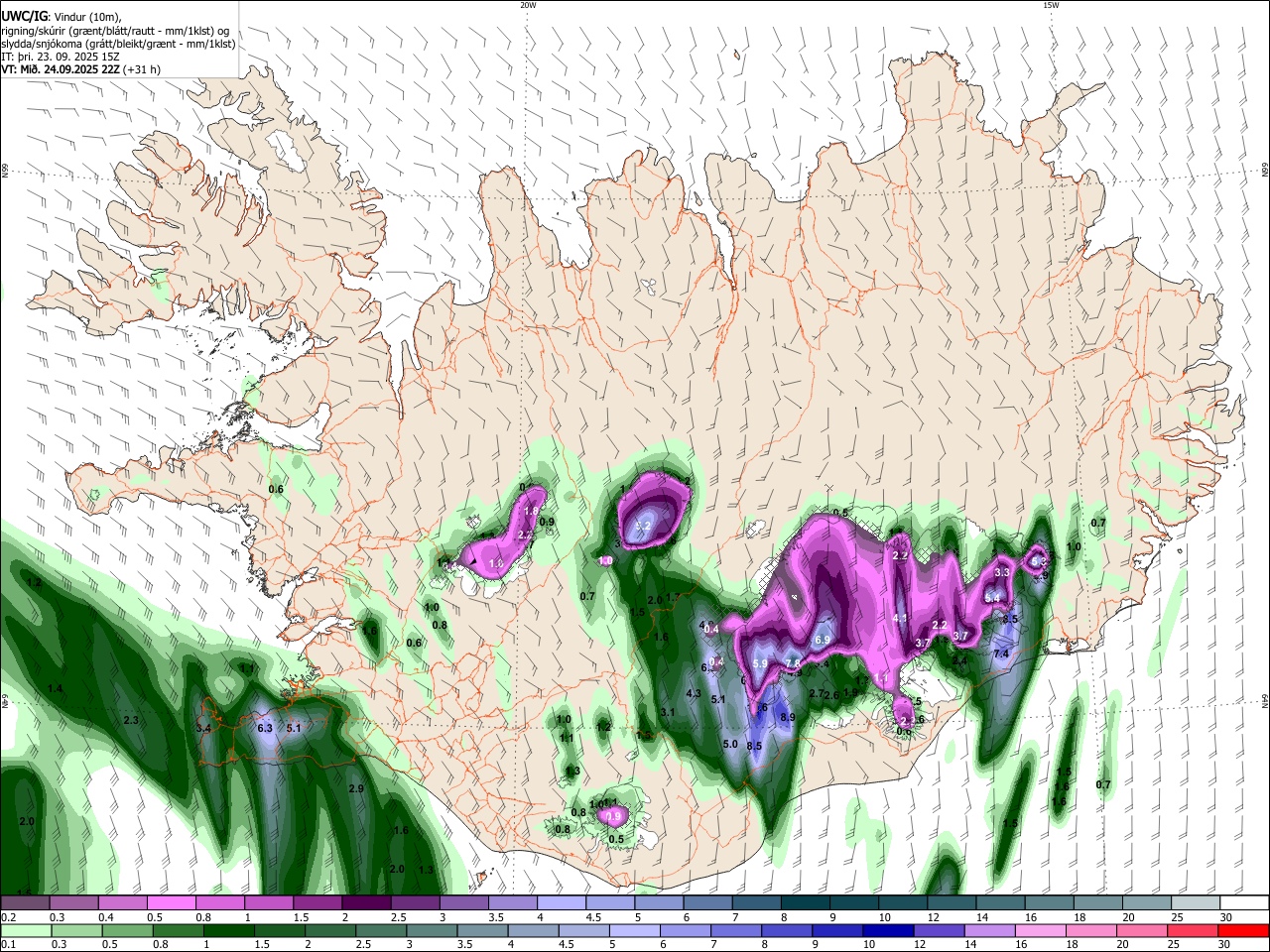Click the 66N latitude label on right edge
This screenshot has height=952, width=1270.
[x=1265, y=171]
